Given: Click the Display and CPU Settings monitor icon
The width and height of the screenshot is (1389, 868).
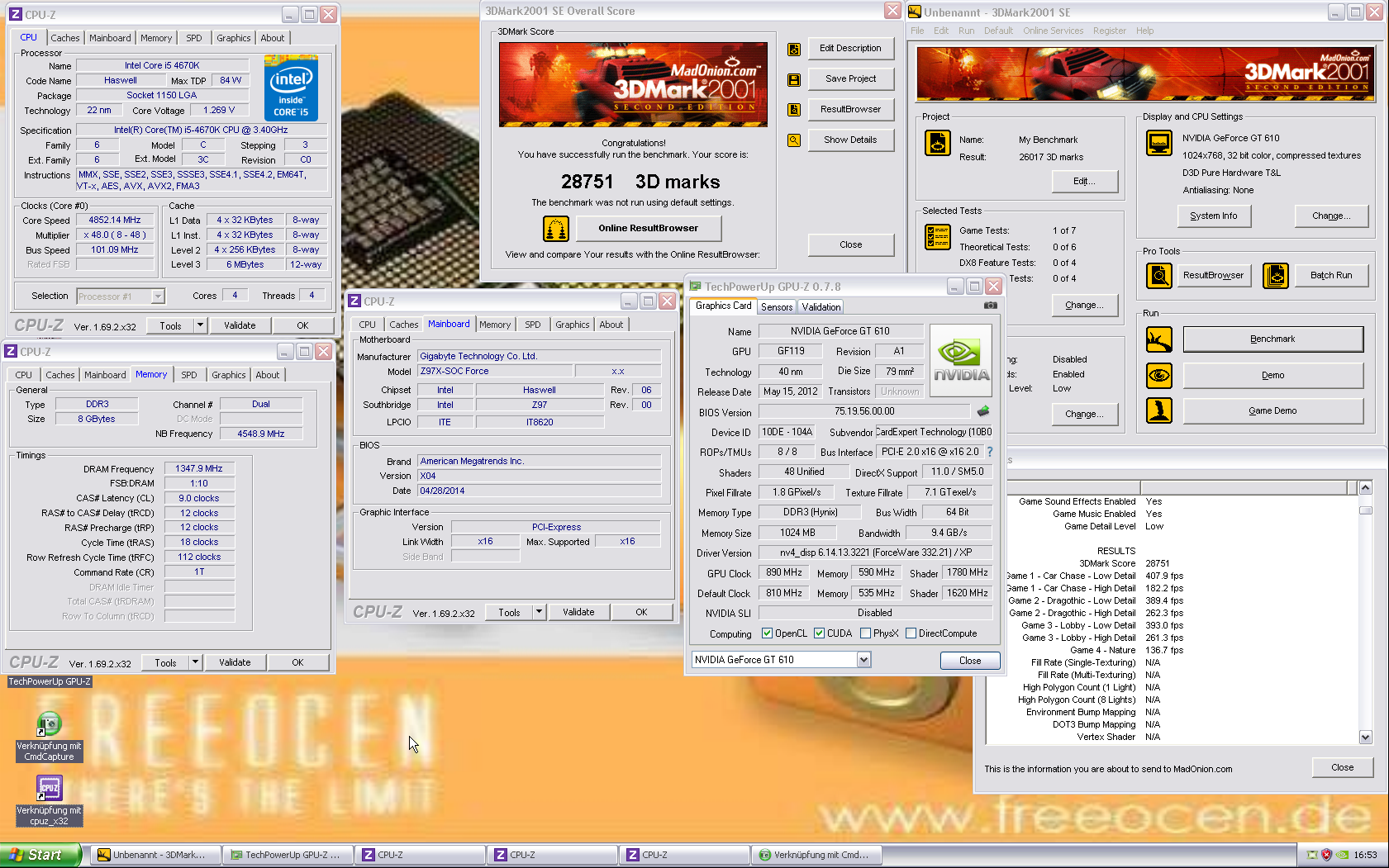Looking at the screenshot, I should 1159,143.
